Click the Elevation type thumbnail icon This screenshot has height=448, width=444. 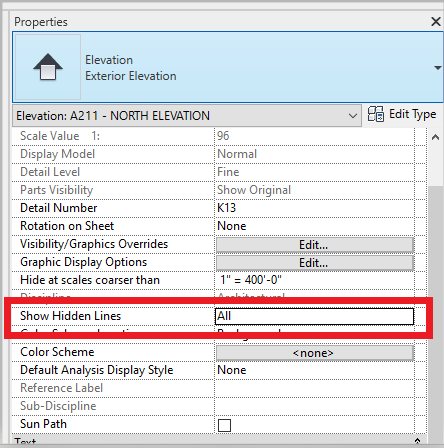point(48,67)
